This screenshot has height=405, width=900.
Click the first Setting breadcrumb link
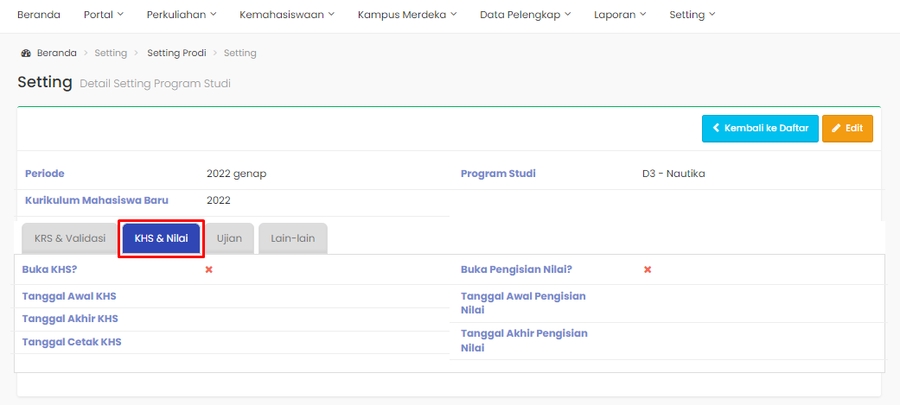(110, 53)
